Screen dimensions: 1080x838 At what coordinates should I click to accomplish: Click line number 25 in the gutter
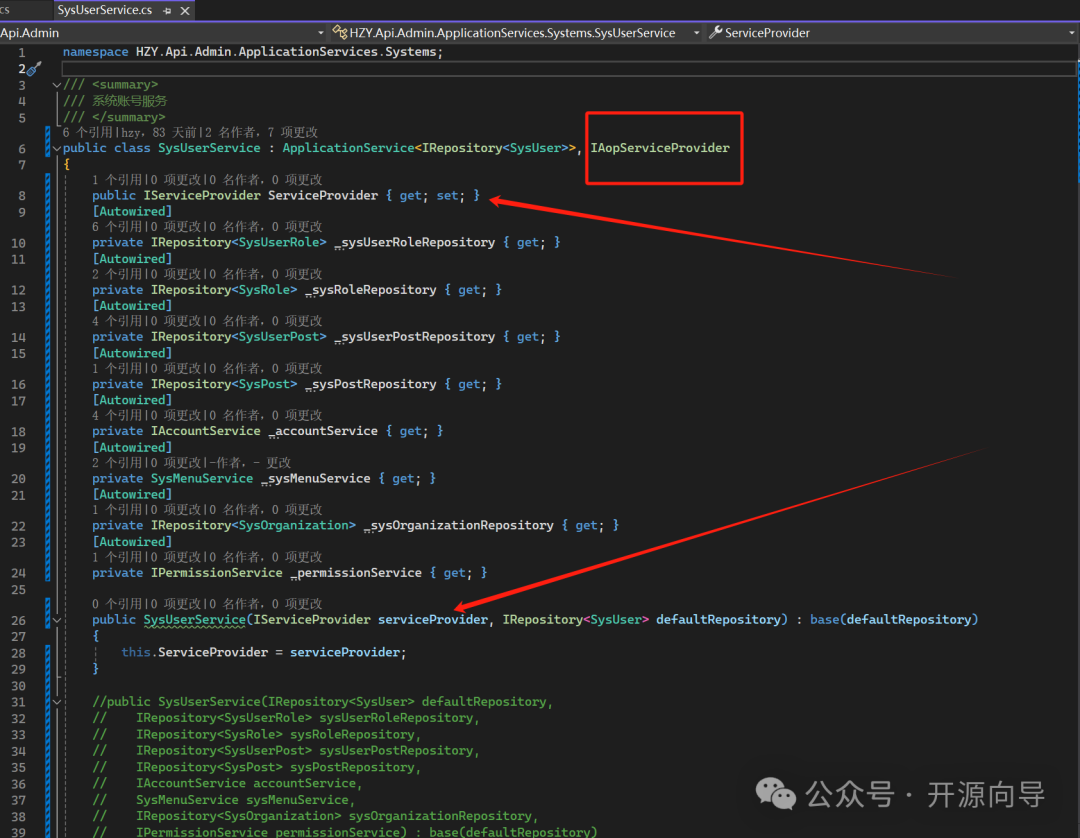click(x=19, y=590)
